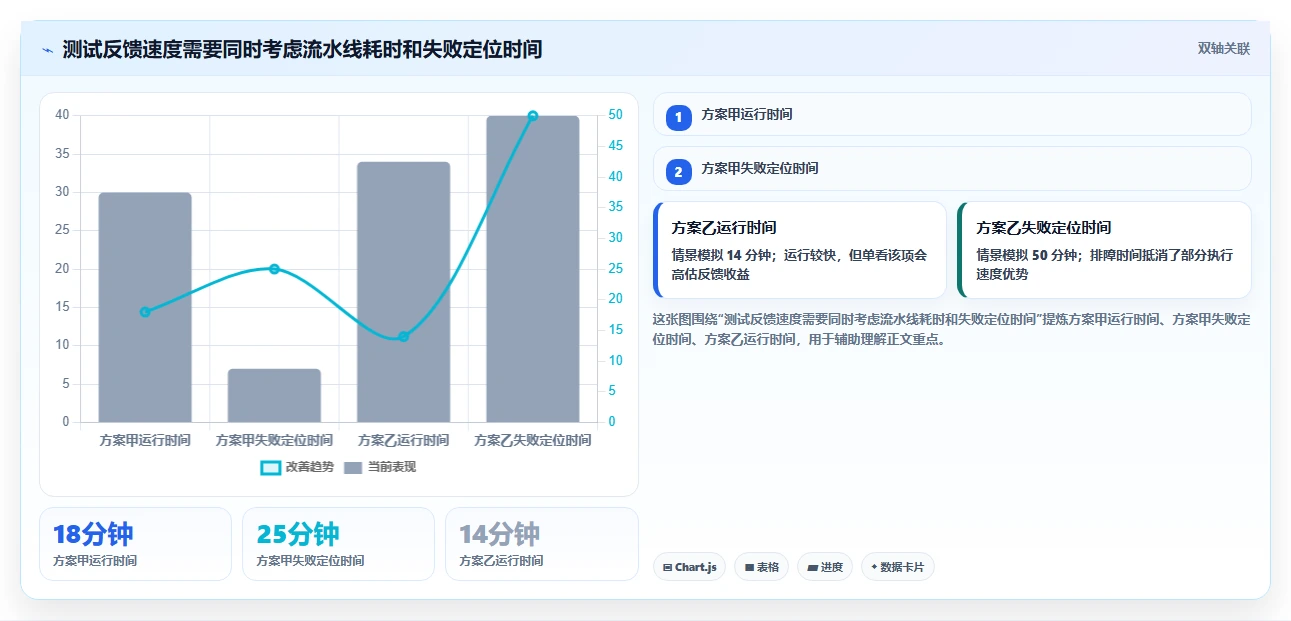Click the trend line point at value 50
Image resolution: width=1291 pixels, height=621 pixels.
click(533, 116)
